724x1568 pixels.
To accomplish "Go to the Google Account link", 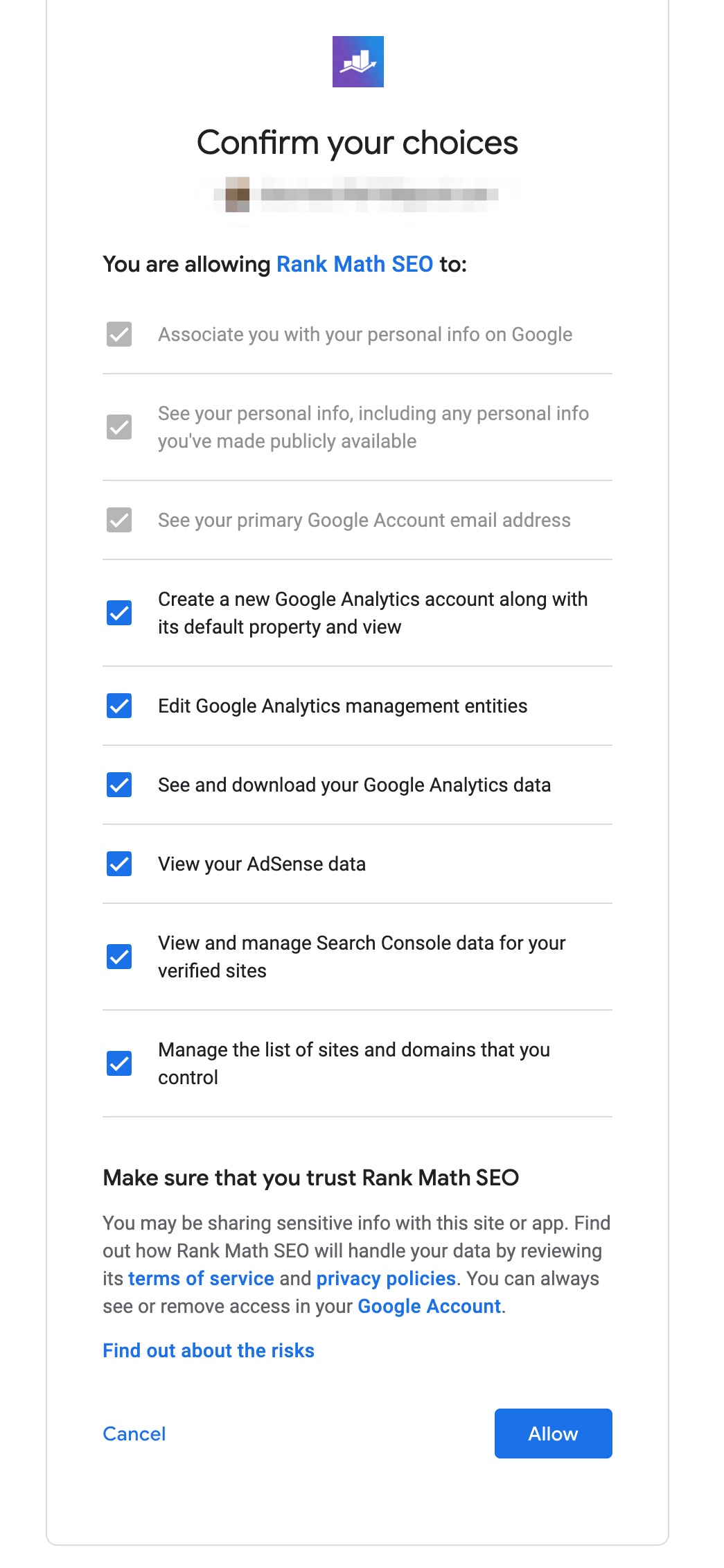I will 429,1306.
